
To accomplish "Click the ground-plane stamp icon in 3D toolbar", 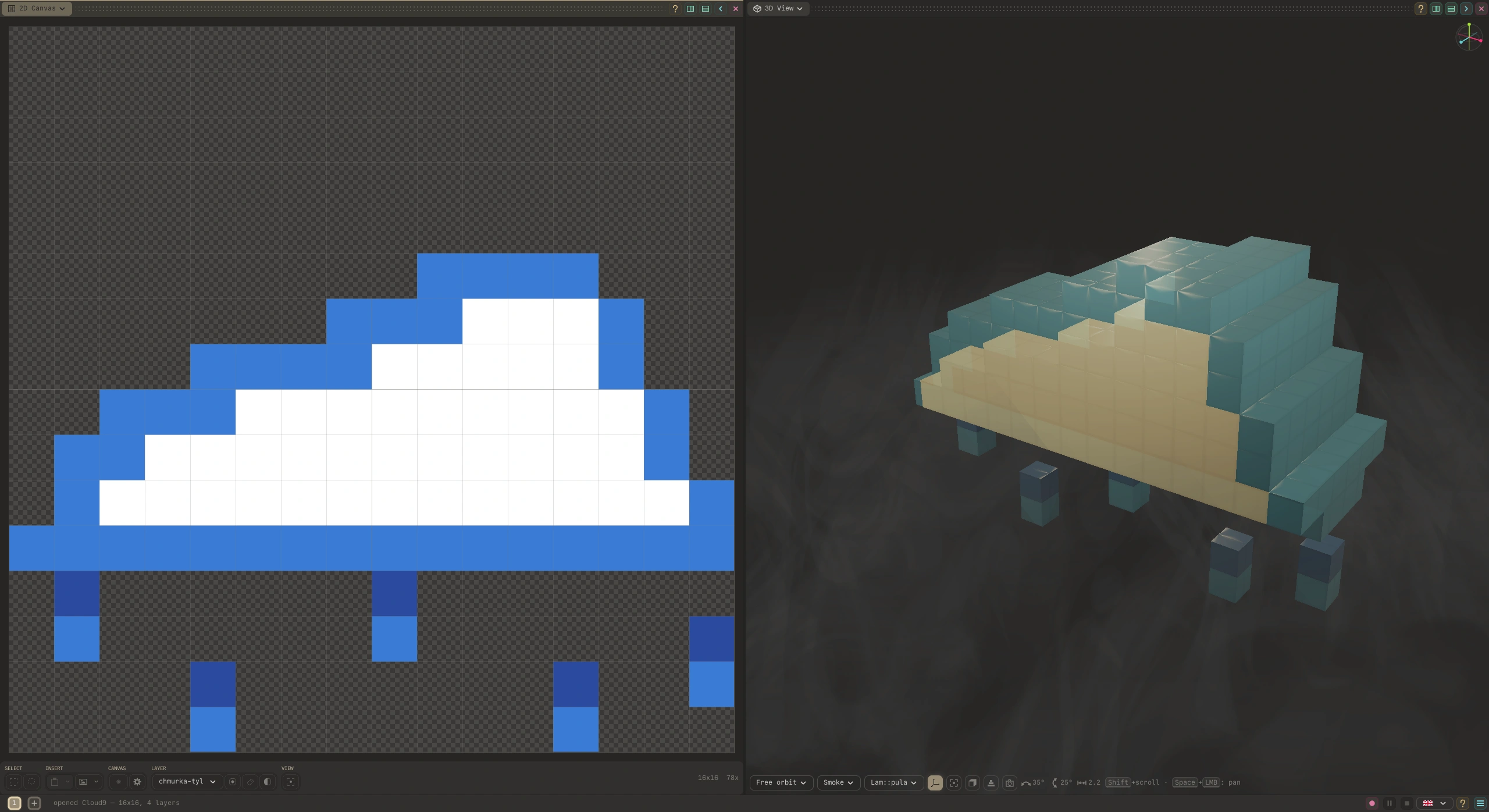I will tap(991, 783).
